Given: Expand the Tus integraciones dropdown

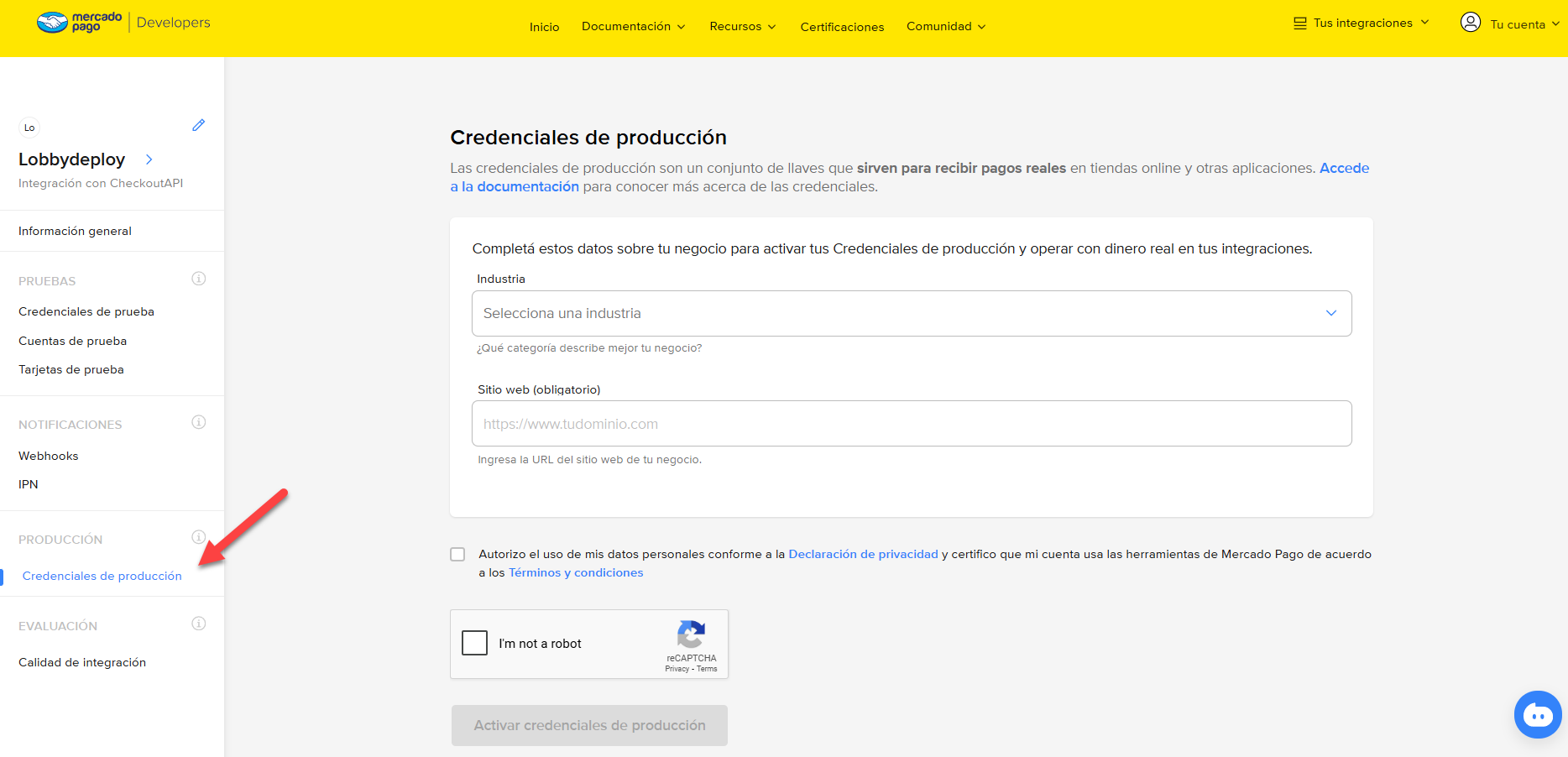Looking at the screenshot, I should coord(1361,23).
